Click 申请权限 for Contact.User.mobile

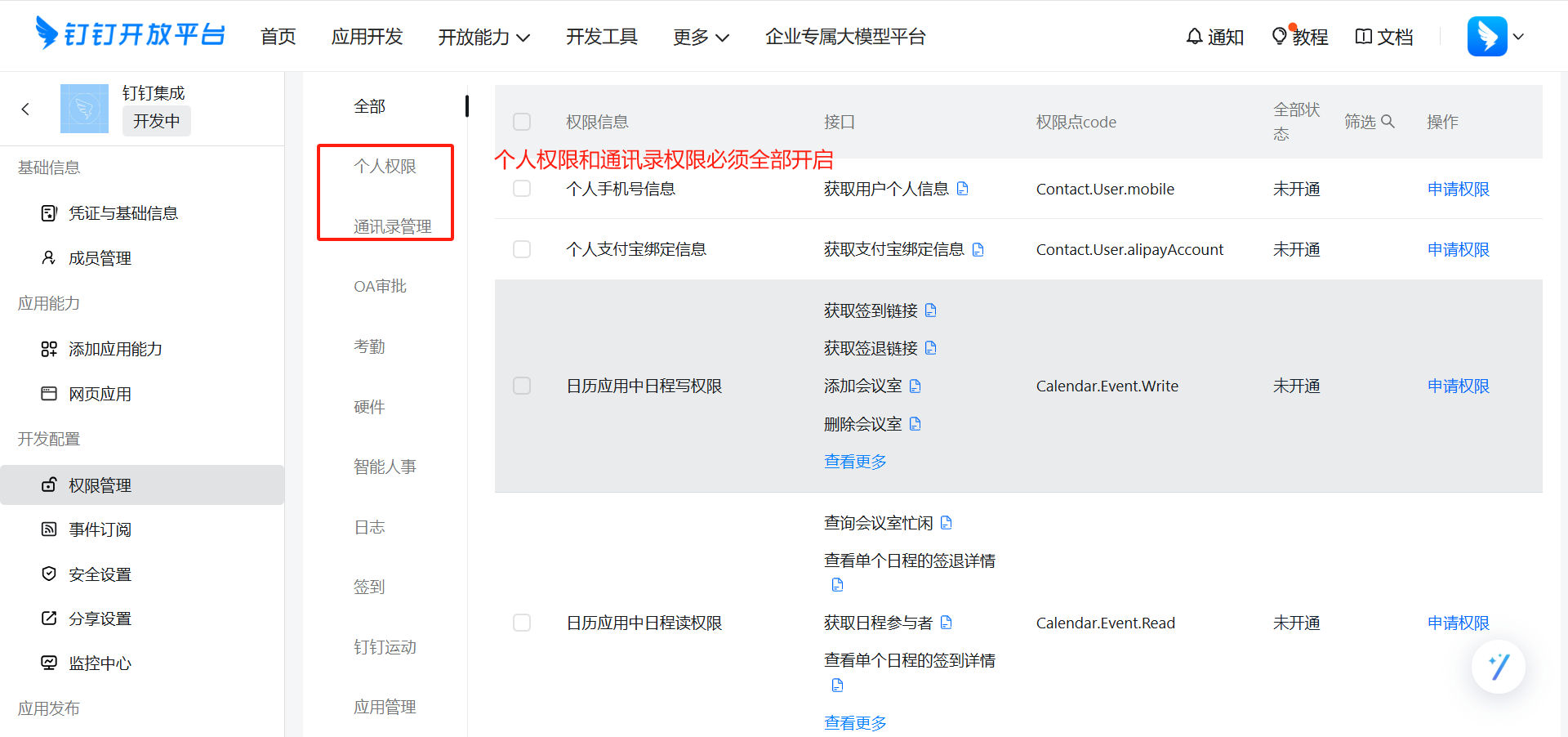click(x=1459, y=189)
